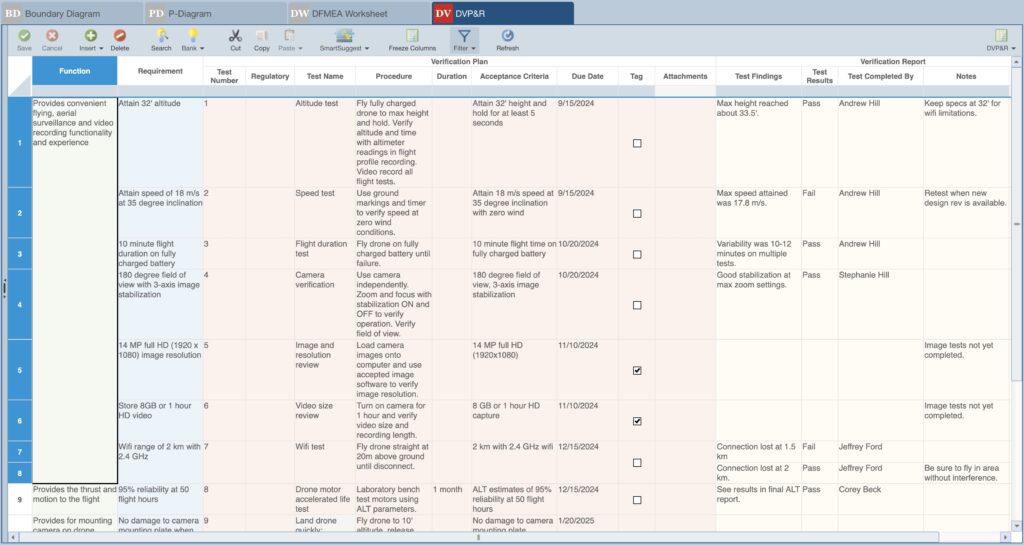Click "Connection lost at 1.5 km" finding
The image size is (1024, 545).
tap(758, 452)
